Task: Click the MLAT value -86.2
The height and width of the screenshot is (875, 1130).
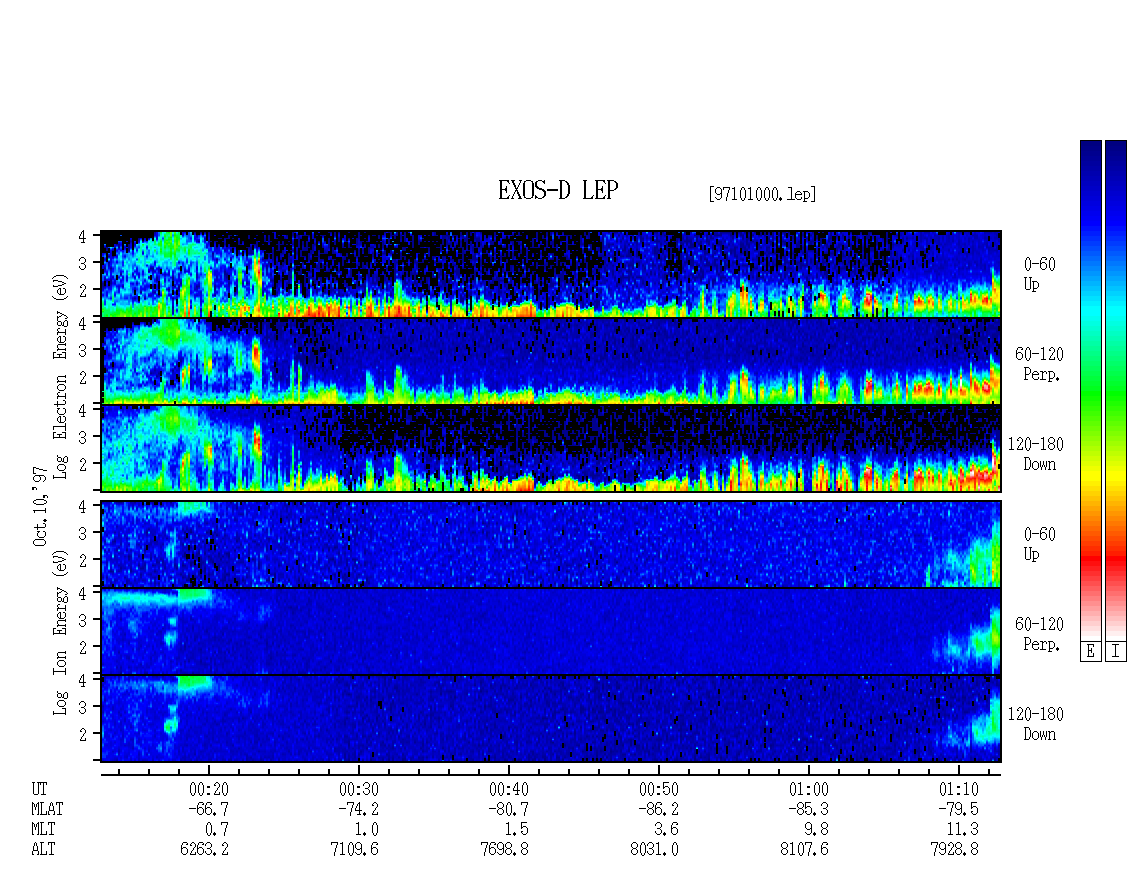Action: [658, 809]
